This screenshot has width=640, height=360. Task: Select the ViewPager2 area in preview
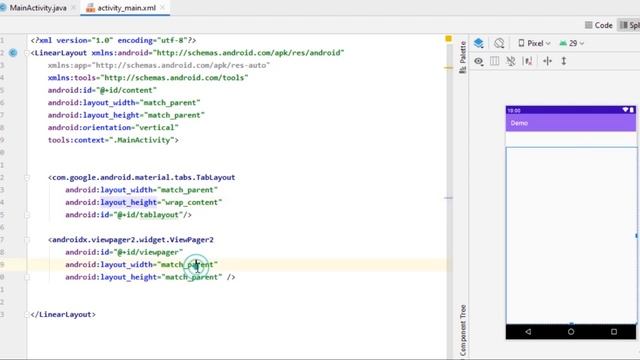tap(571, 236)
